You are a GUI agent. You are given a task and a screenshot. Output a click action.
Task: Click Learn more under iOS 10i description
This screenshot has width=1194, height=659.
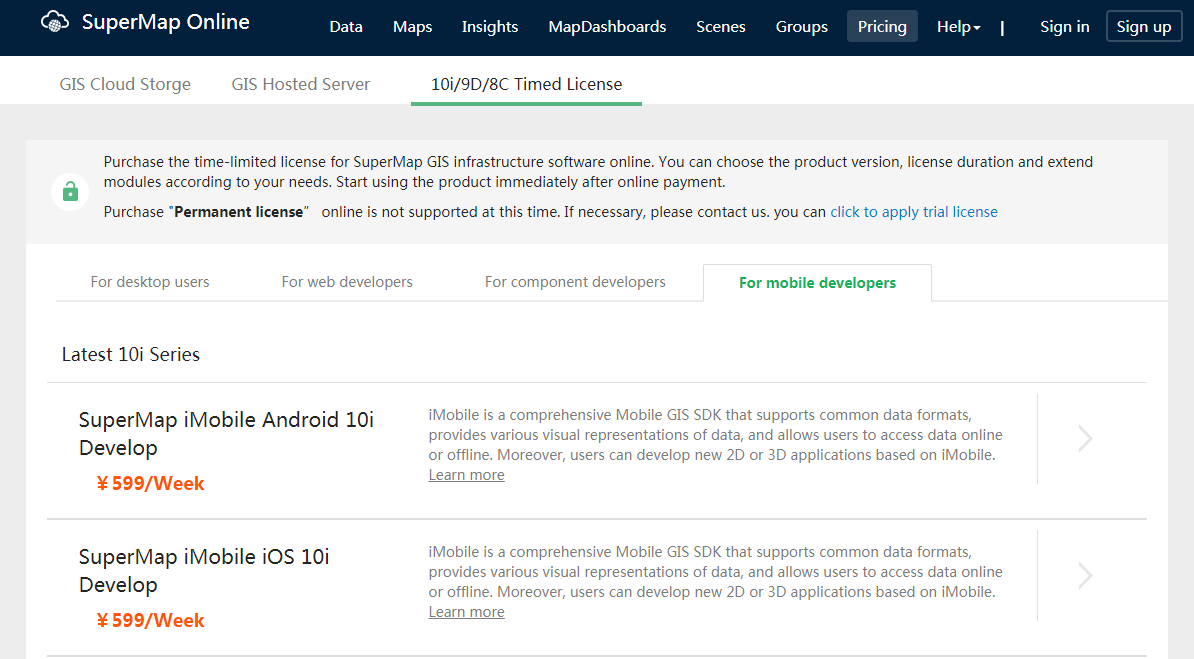point(466,612)
